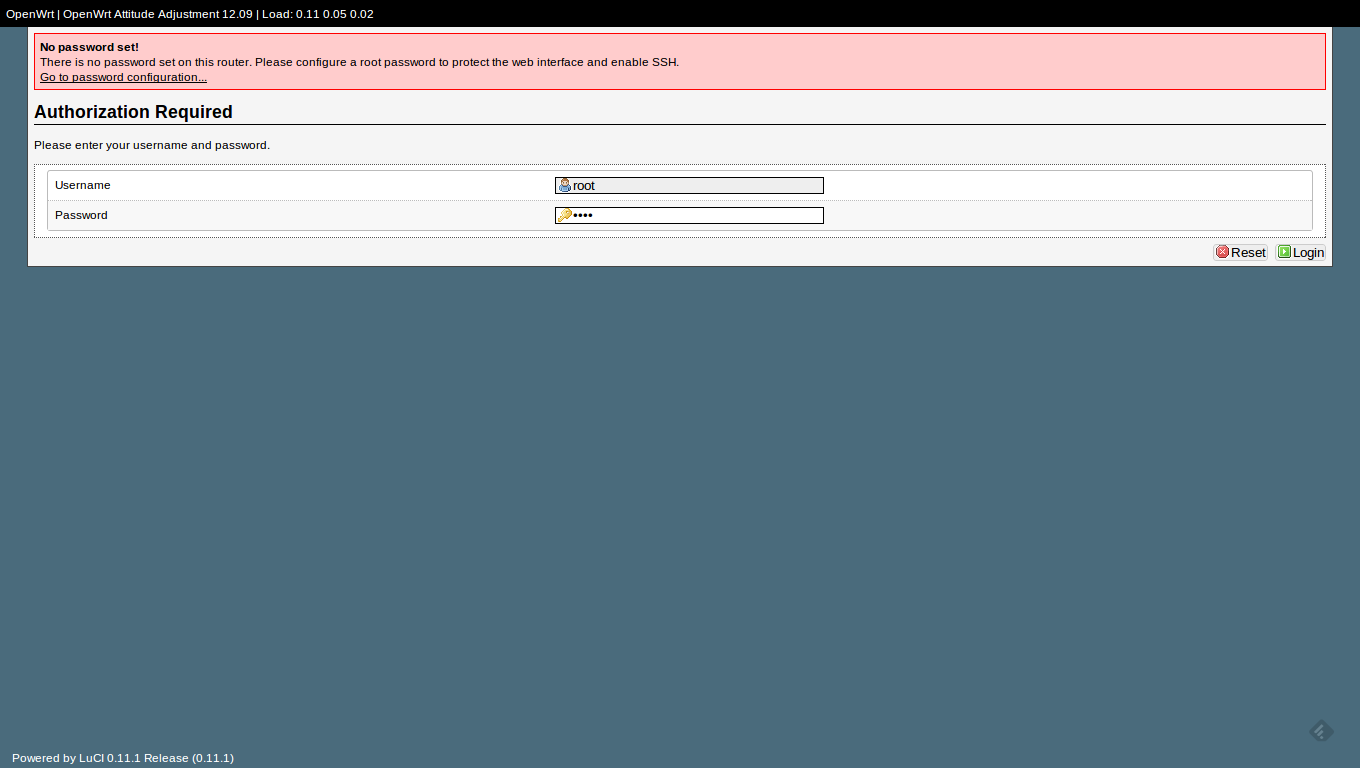Click the key icon in Password field

click(x=565, y=215)
